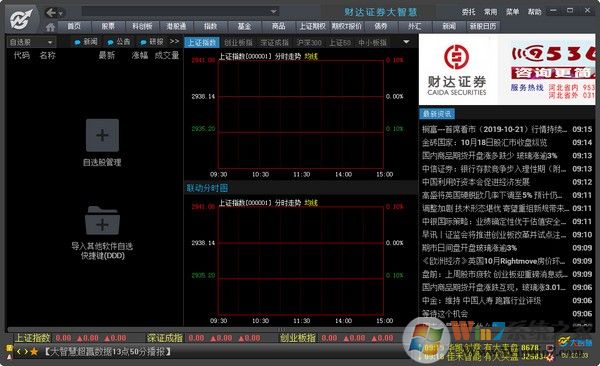This screenshot has width=600, height=366.
Task: Open the 新闻 toolbar tab
Action: pos(449,26)
